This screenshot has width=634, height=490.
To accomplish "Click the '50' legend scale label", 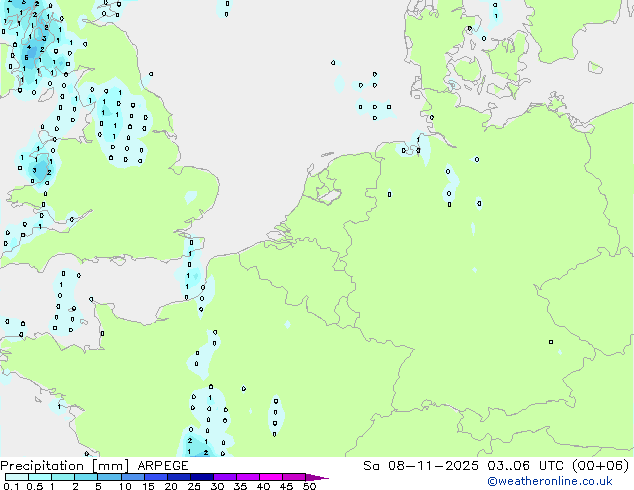I will (x=310, y=486).
